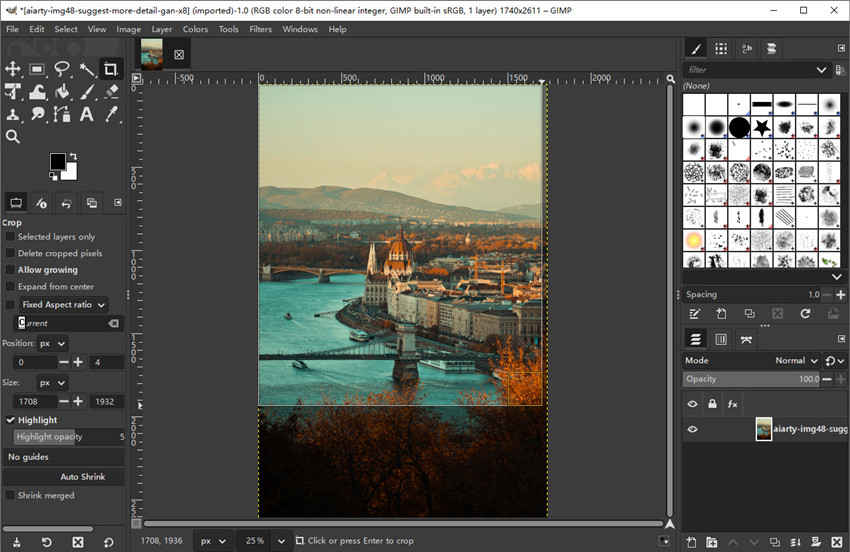Click the edit brush icon
Viewport: 850px width, 552px height.
694,313
